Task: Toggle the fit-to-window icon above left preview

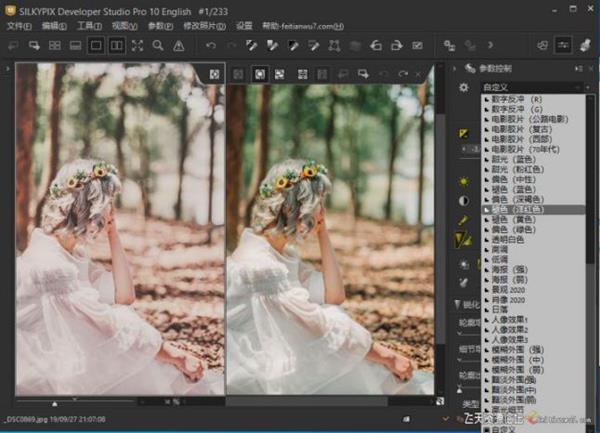Action: pos(214,74)
